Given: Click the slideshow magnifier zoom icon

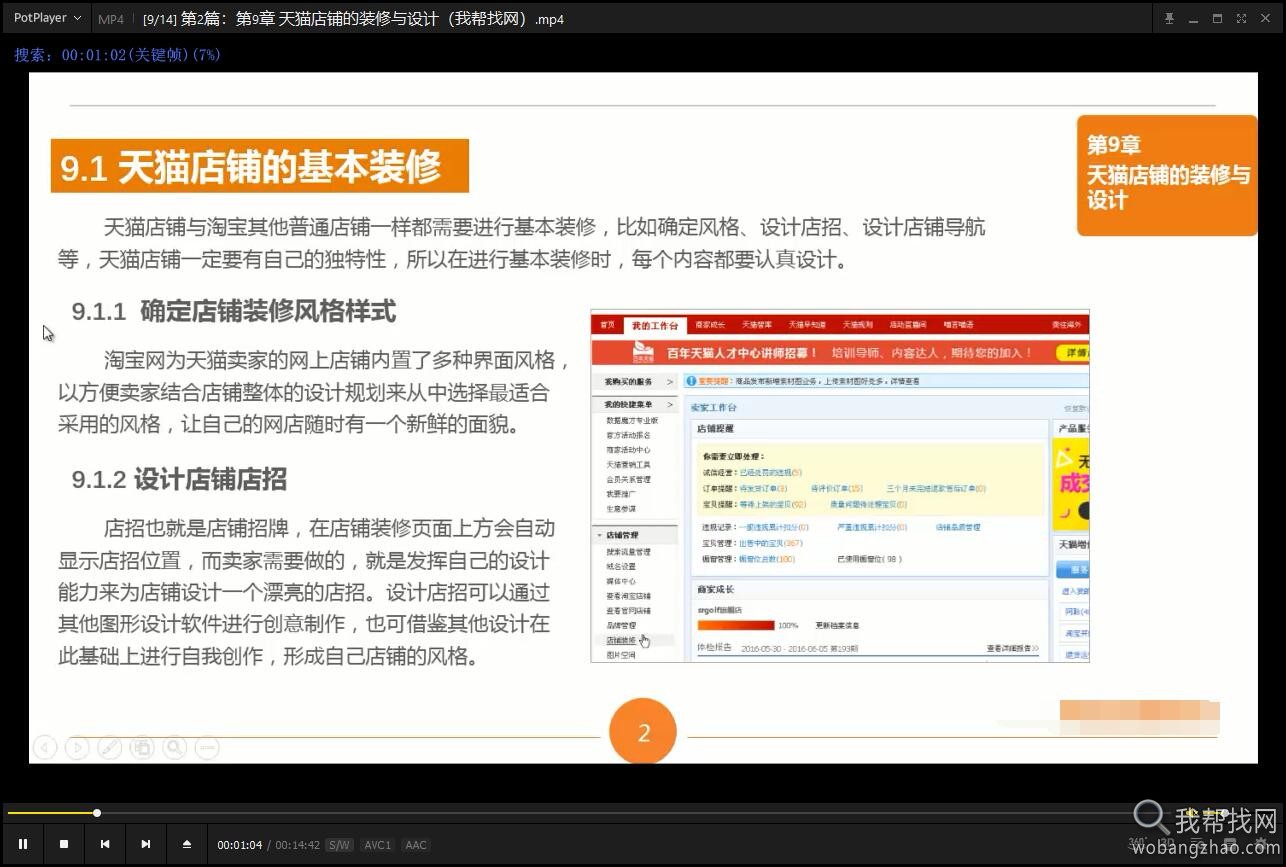Looking at the screenshot, I should [174, 747].
